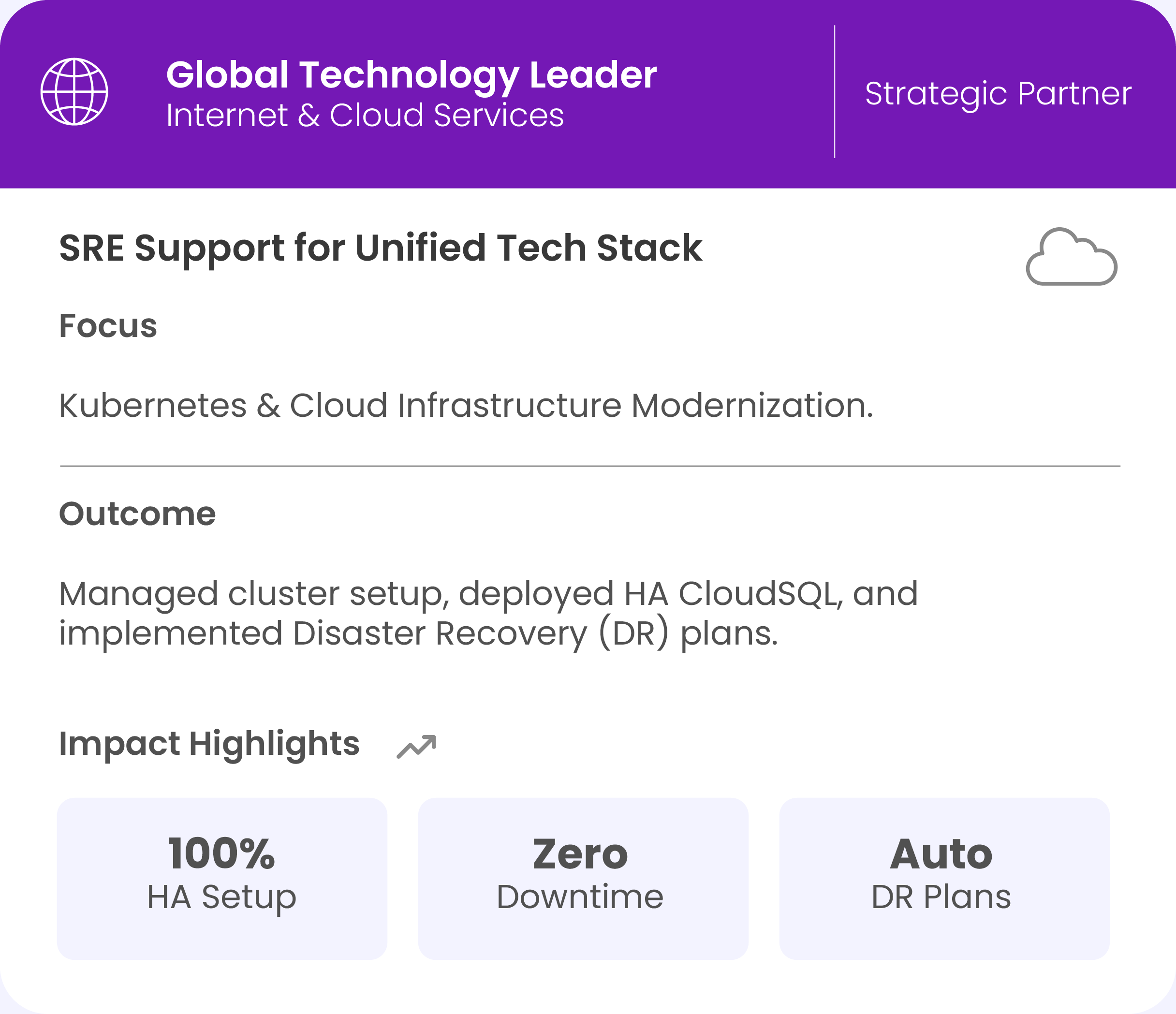
Task: Select Kubernetes & Cloud Infrastructure Modernization text
Action: tap(465, 405)
